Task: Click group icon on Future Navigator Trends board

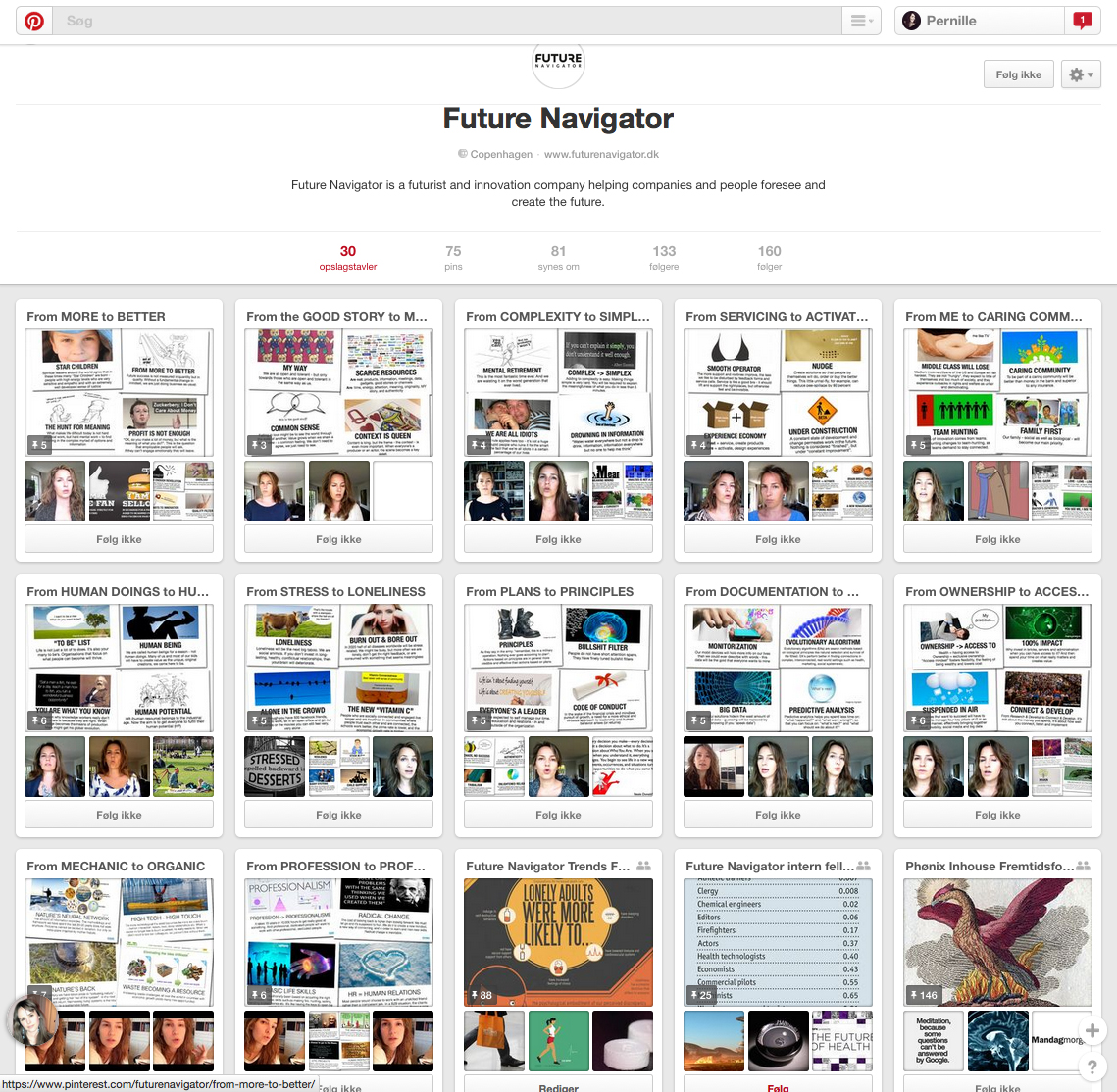Action: click(643, 867)
